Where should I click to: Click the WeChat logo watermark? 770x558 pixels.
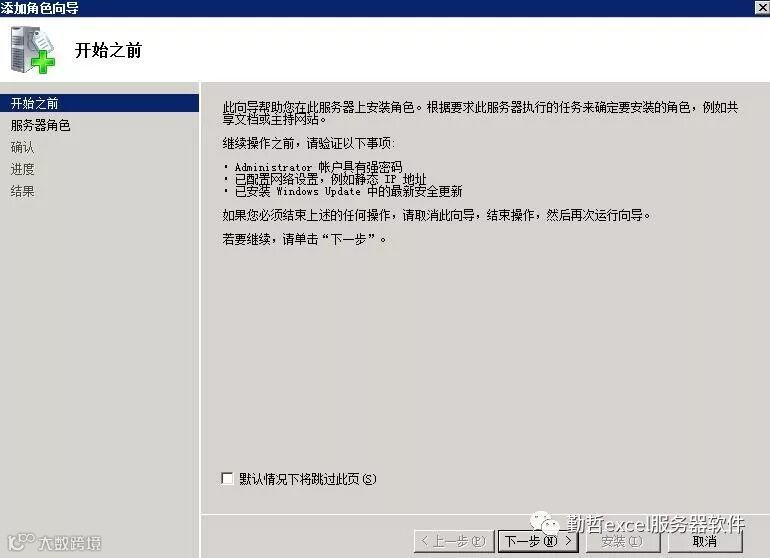pyautogui.click(x=544, y=523)
